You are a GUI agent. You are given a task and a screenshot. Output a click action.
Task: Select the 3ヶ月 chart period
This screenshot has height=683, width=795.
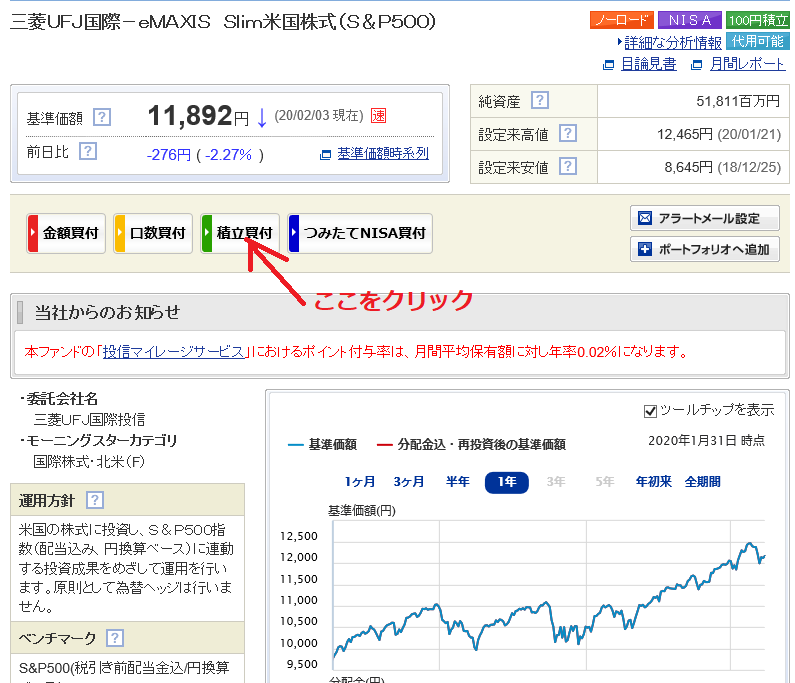409,482
